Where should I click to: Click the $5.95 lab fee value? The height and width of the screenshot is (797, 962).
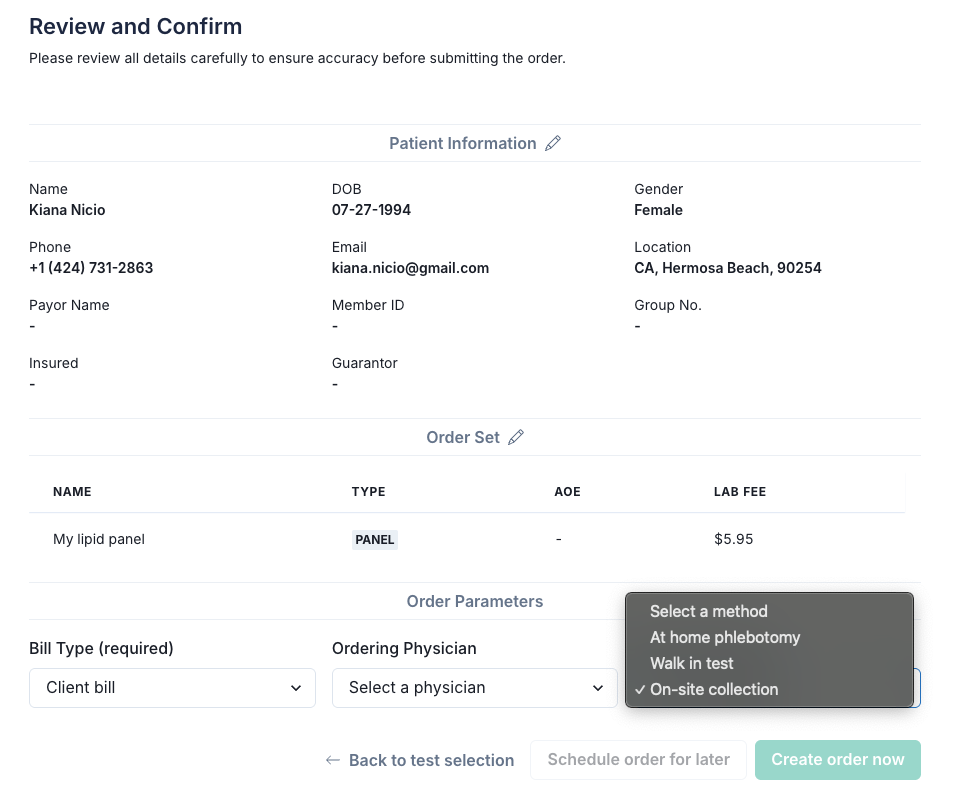pos(733,539)
